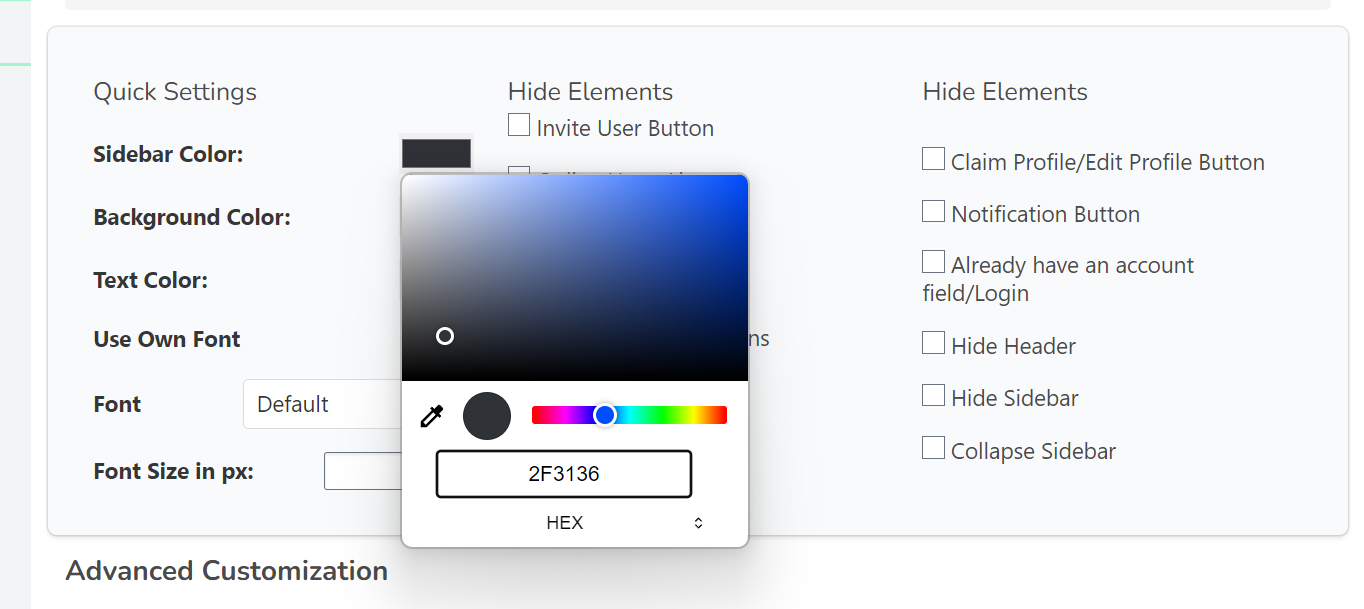1364x609 pixels.
Task: Toggle the Collapse Sidebar checkbox
Action: (x=933, y=448)
